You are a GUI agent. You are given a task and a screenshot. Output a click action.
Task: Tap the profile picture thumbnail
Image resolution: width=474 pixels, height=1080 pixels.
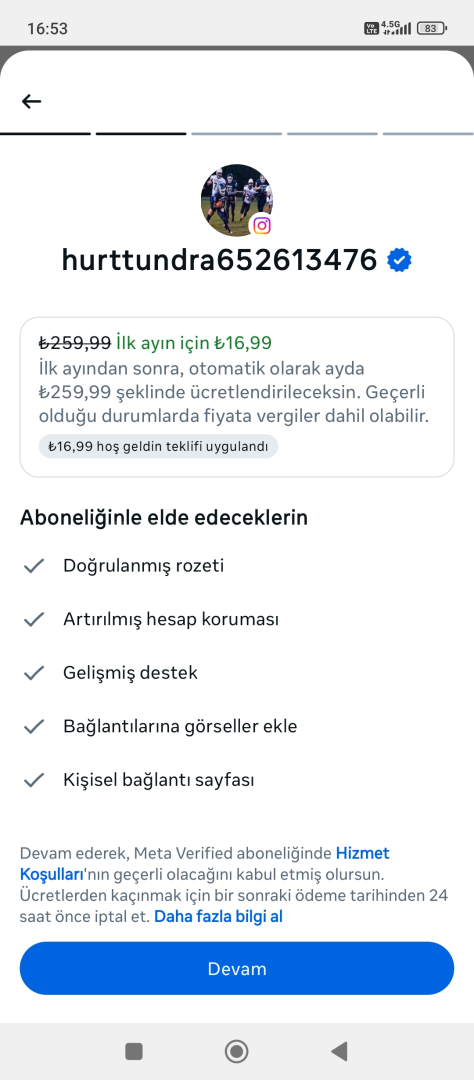[237, 200]
